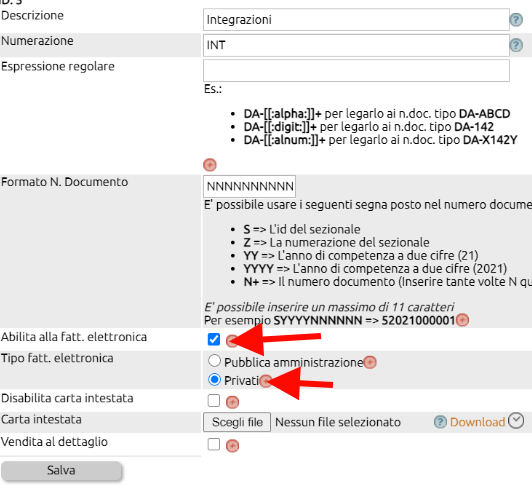Select Pubblica amministrazione radio option
Image resolution: width=532 pixels, height=491 pixels.
coord(214,361)
